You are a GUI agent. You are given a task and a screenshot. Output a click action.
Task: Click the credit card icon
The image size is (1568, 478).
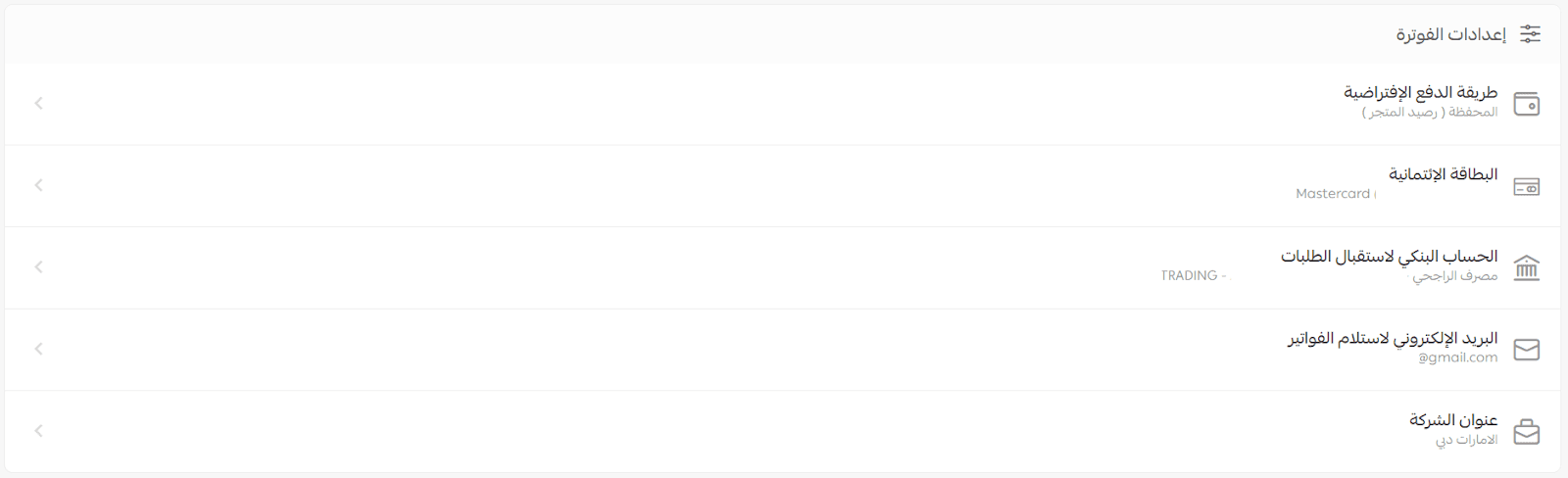tap(1527, 186)
